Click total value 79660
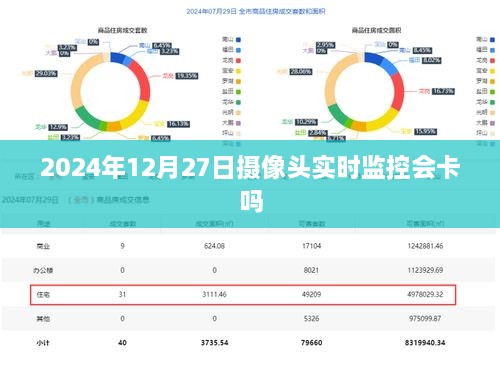The image size is (500, 368). 311,343
